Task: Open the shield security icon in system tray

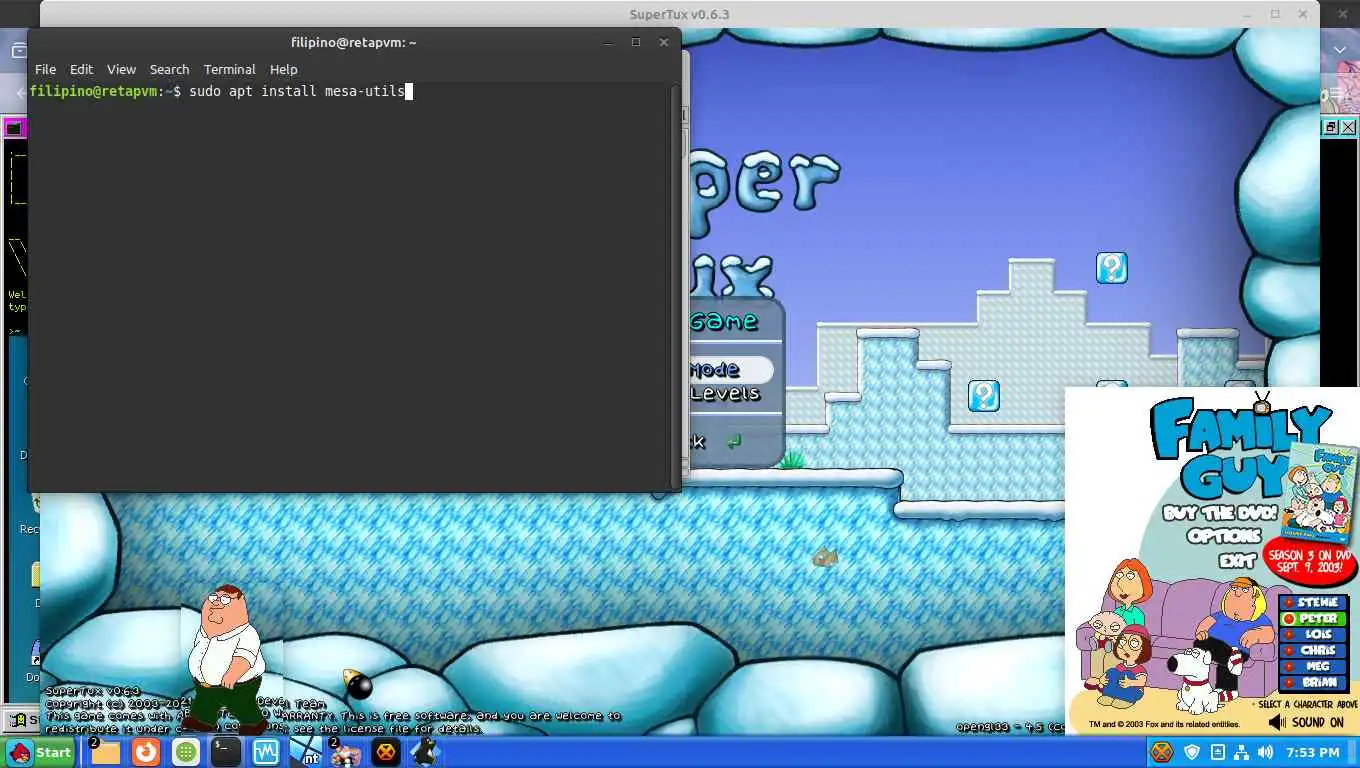Action: [1192, 752]
